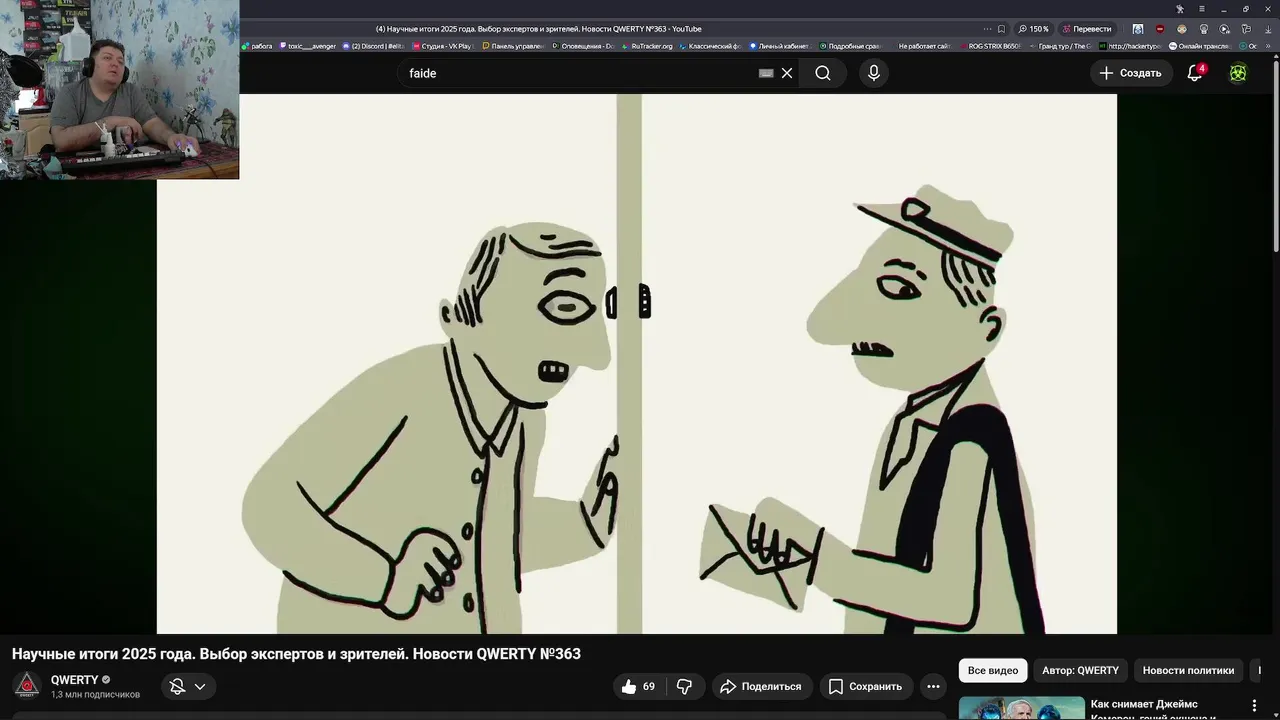
Task: Open the Личный кабинет bookmark
Action: [x=779, y=46]
